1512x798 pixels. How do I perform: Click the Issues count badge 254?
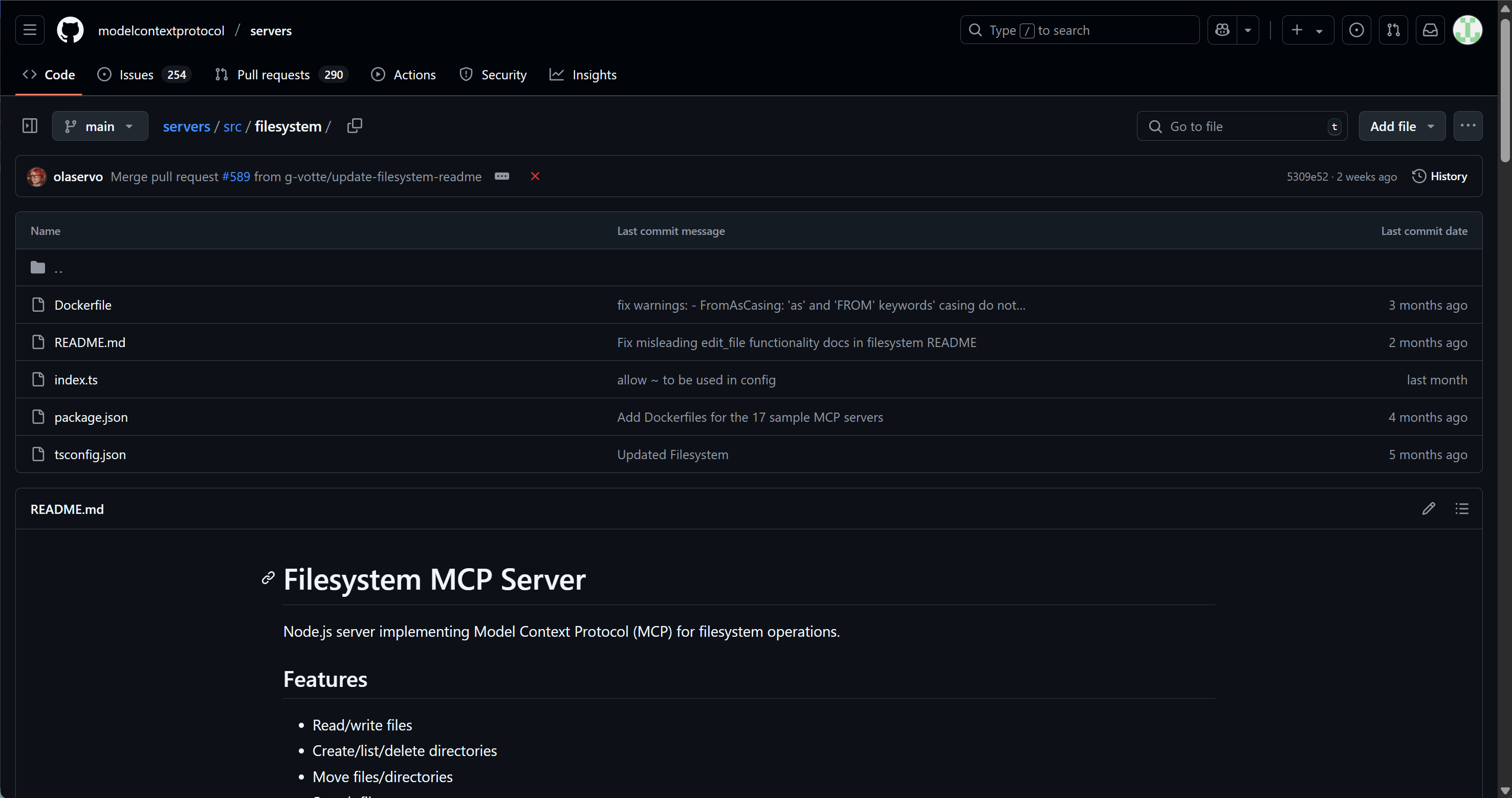click(x=176, y=75)
